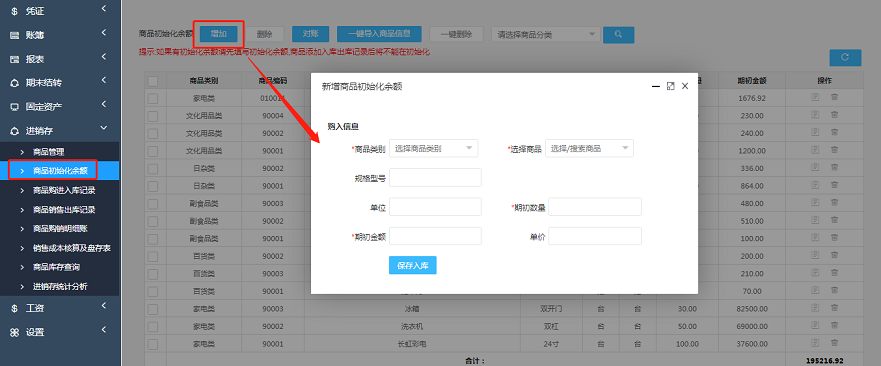881x366 pixels.
Task: Open the 选择/搜索商品 dropdown in dialog
Action: (589, 148)
